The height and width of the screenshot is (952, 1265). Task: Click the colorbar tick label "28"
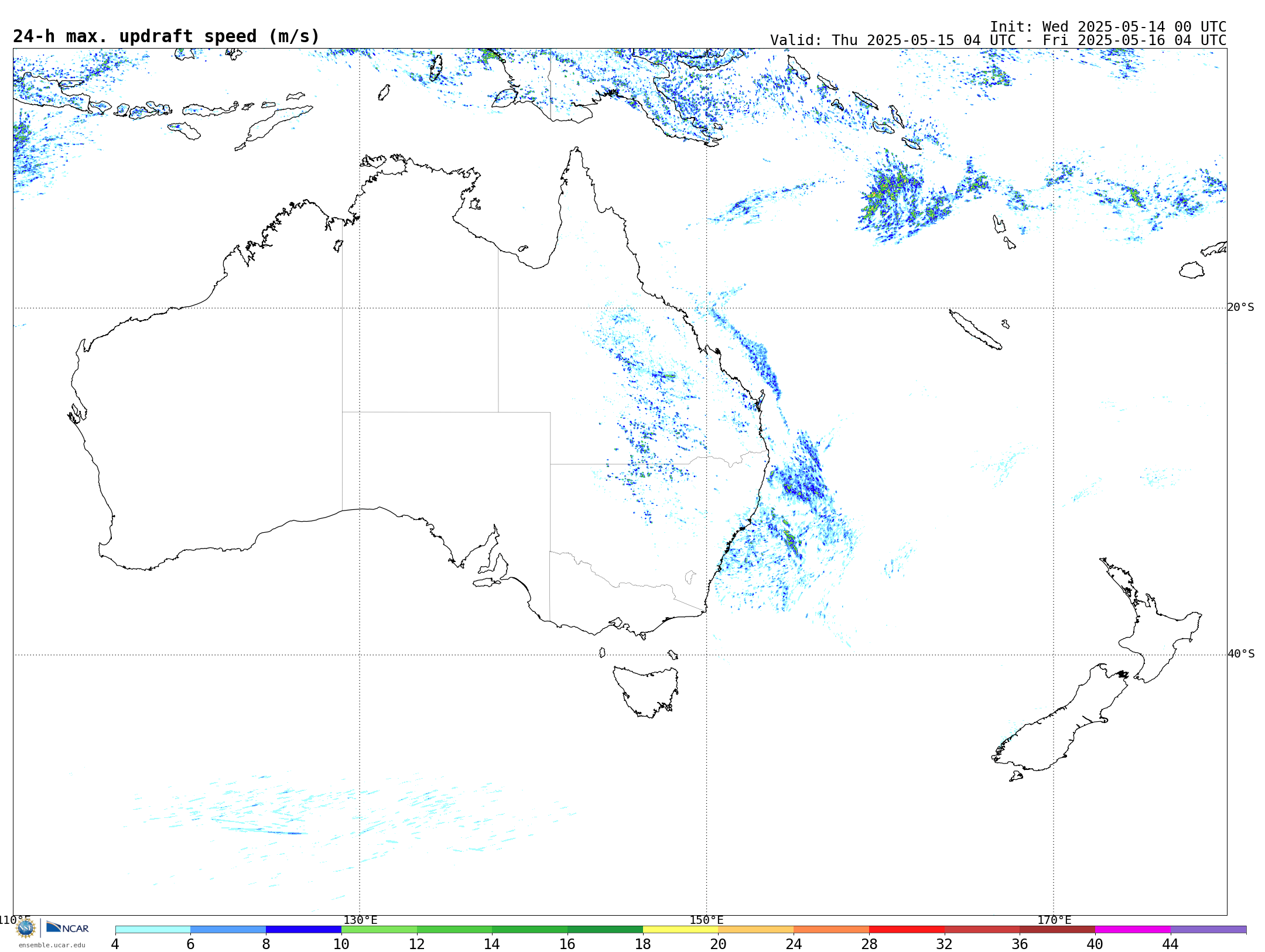click(x=869, y=944)
